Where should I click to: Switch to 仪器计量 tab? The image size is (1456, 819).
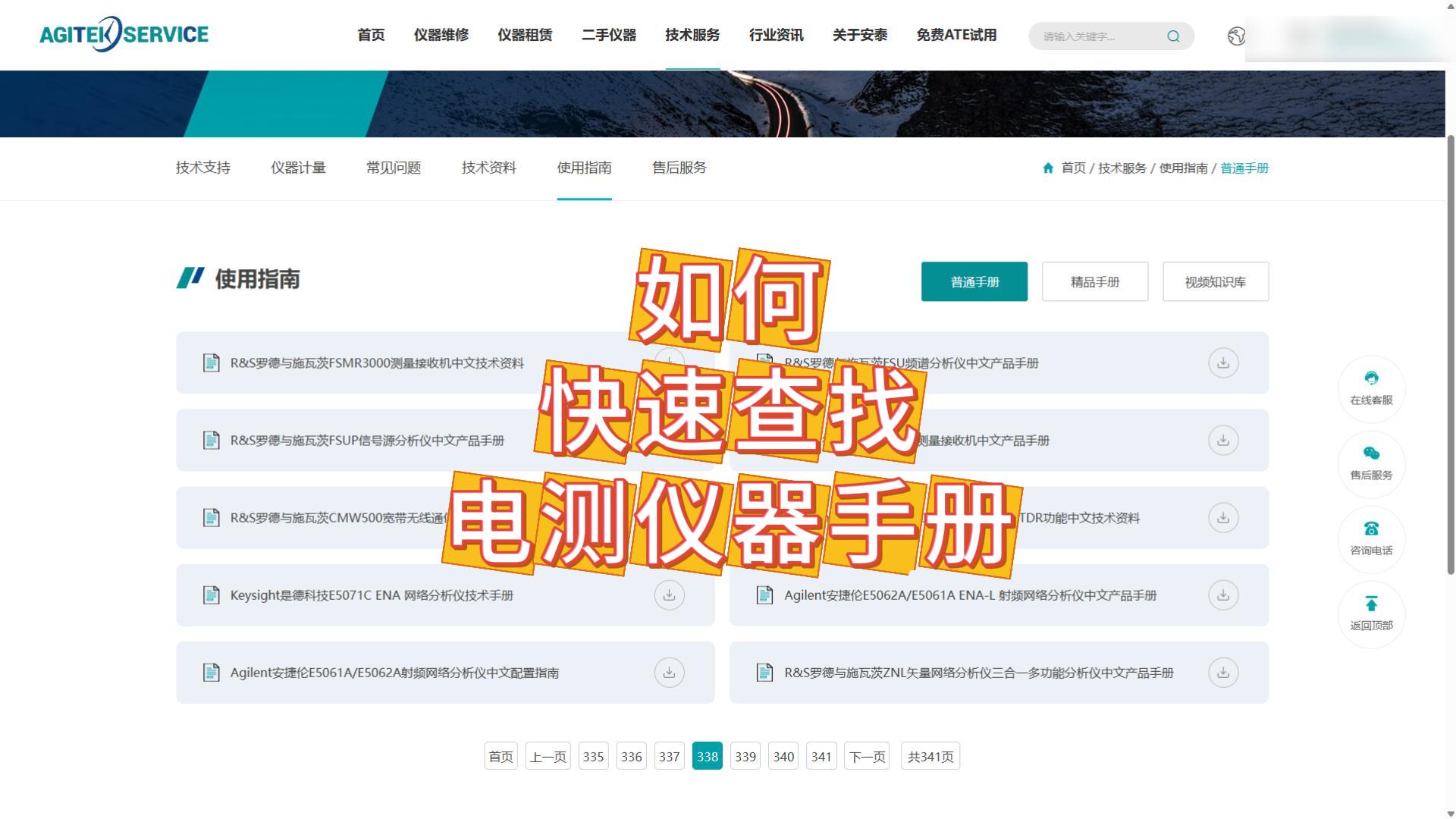click(298, 168)
